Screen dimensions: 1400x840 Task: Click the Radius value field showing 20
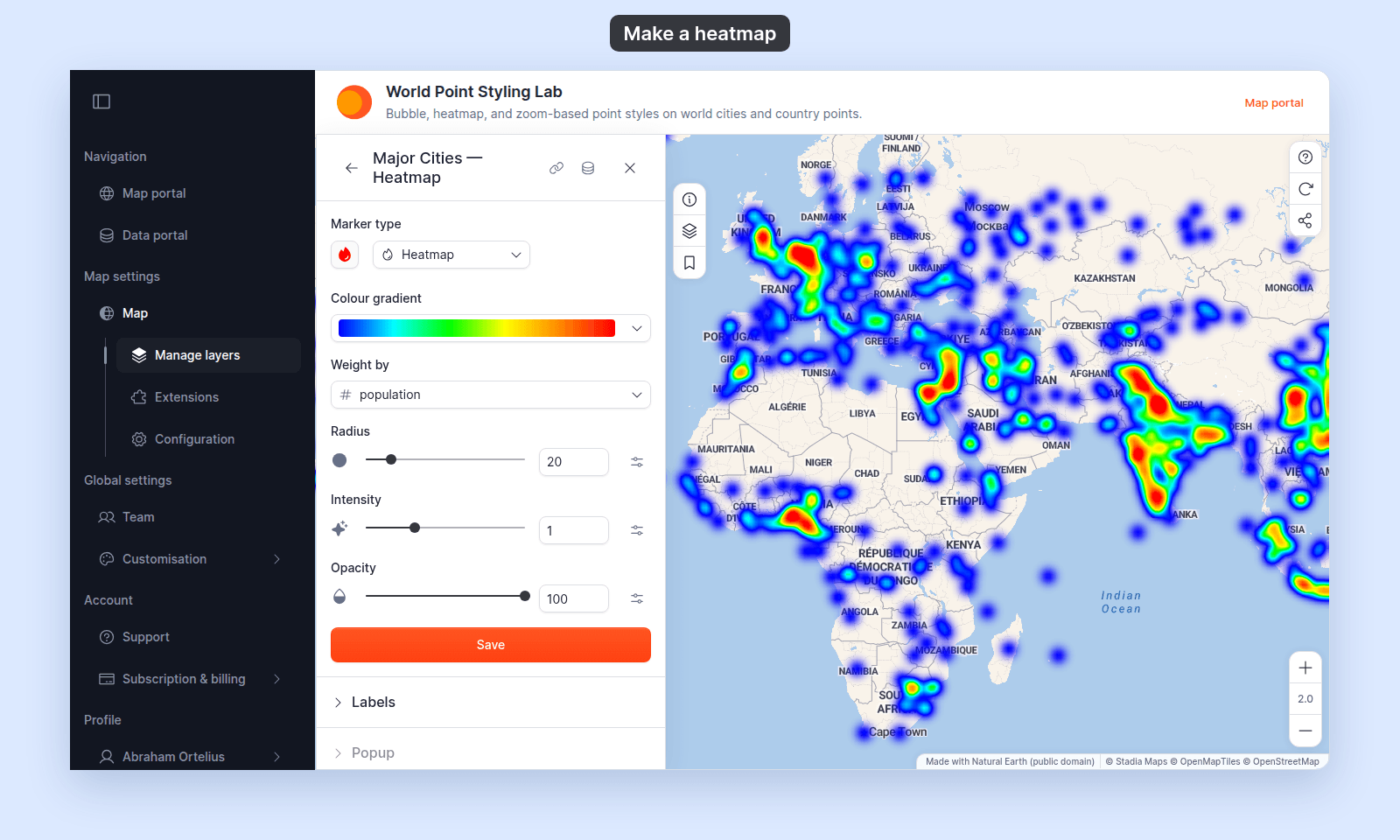click(x=574, y=462)
